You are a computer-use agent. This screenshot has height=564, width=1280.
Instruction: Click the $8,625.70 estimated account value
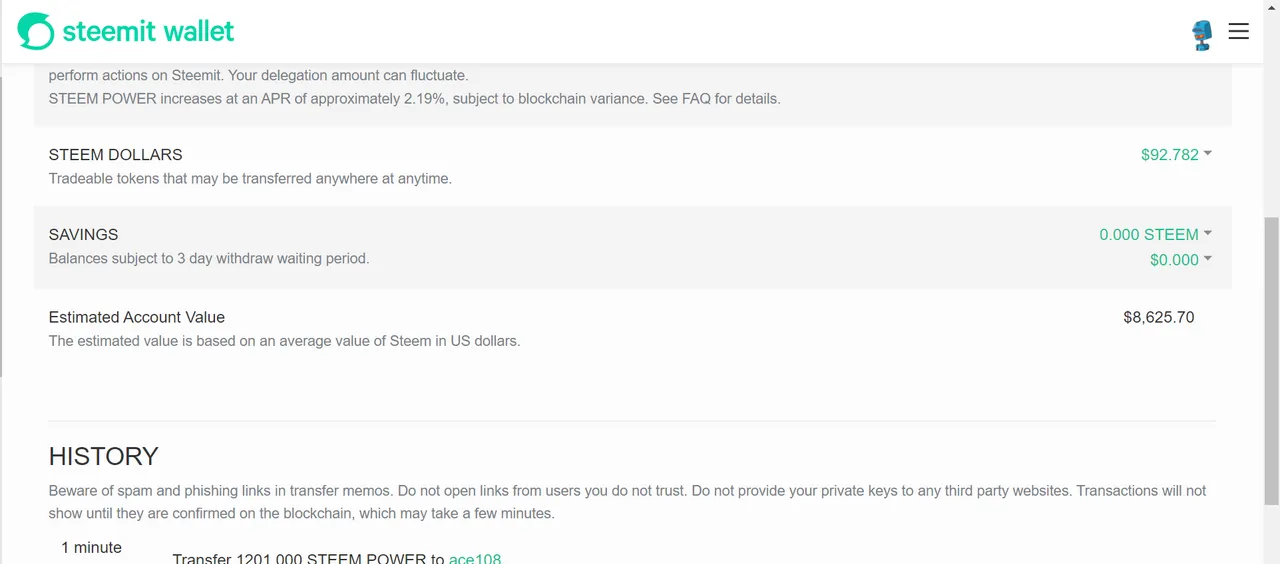1158,317
